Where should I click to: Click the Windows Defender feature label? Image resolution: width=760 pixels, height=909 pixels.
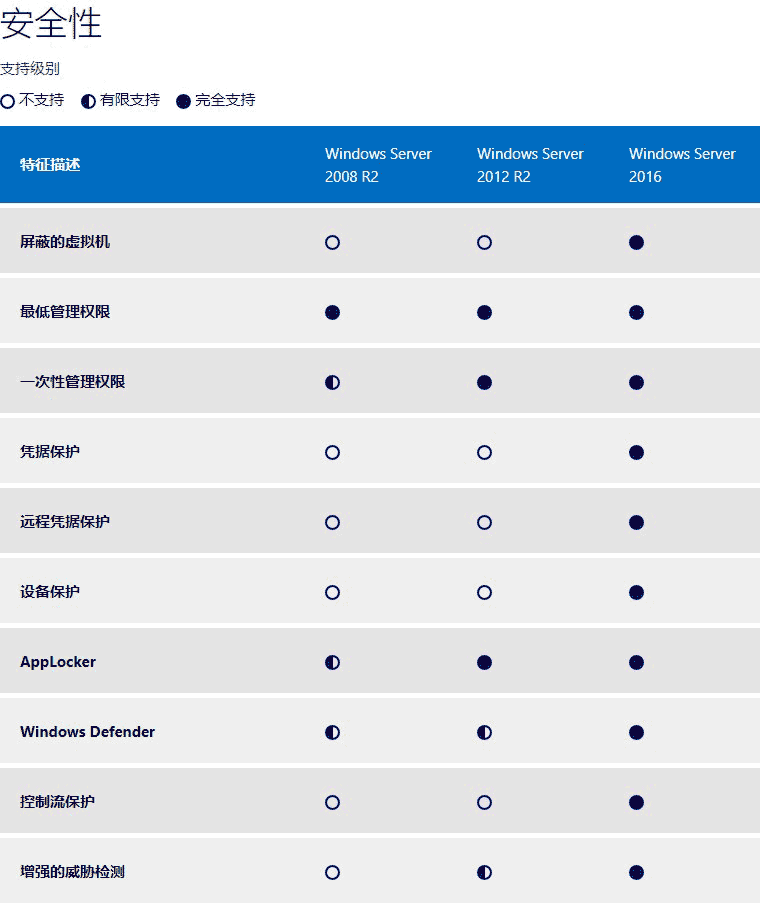click(87, 732)
